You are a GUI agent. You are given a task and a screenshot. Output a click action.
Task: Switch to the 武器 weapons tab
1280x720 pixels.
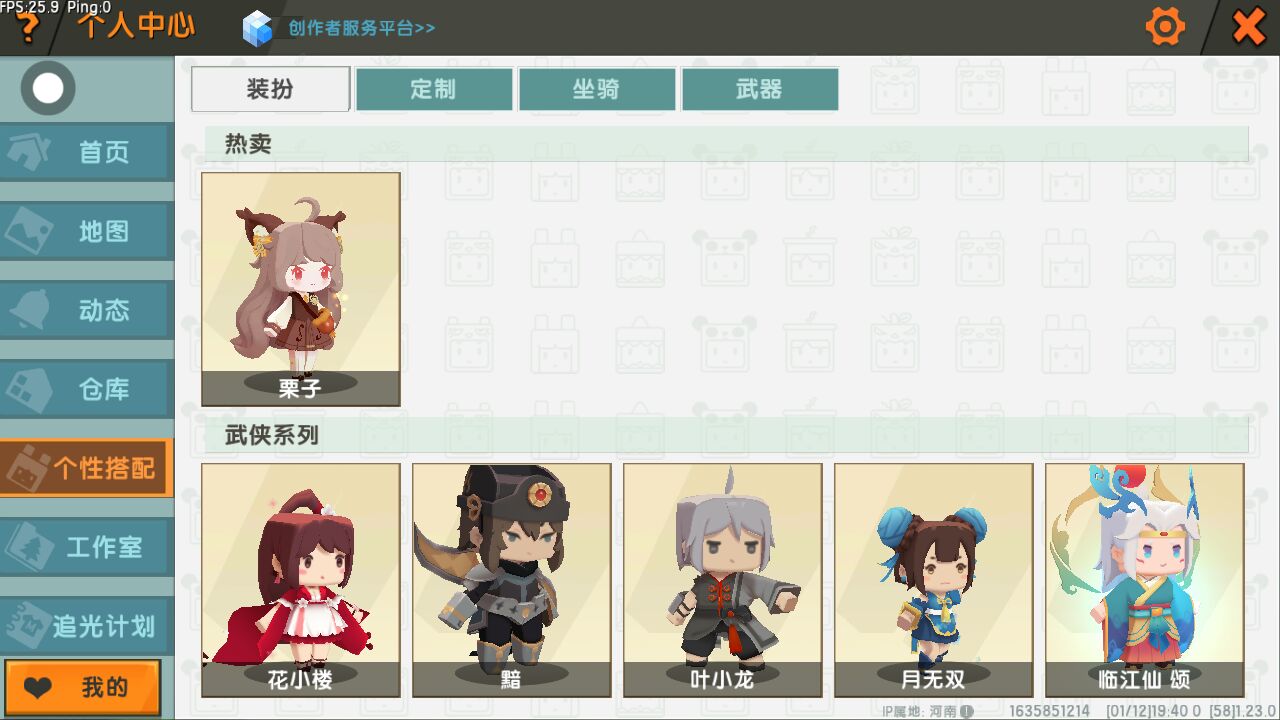click(x=759, y=89)
